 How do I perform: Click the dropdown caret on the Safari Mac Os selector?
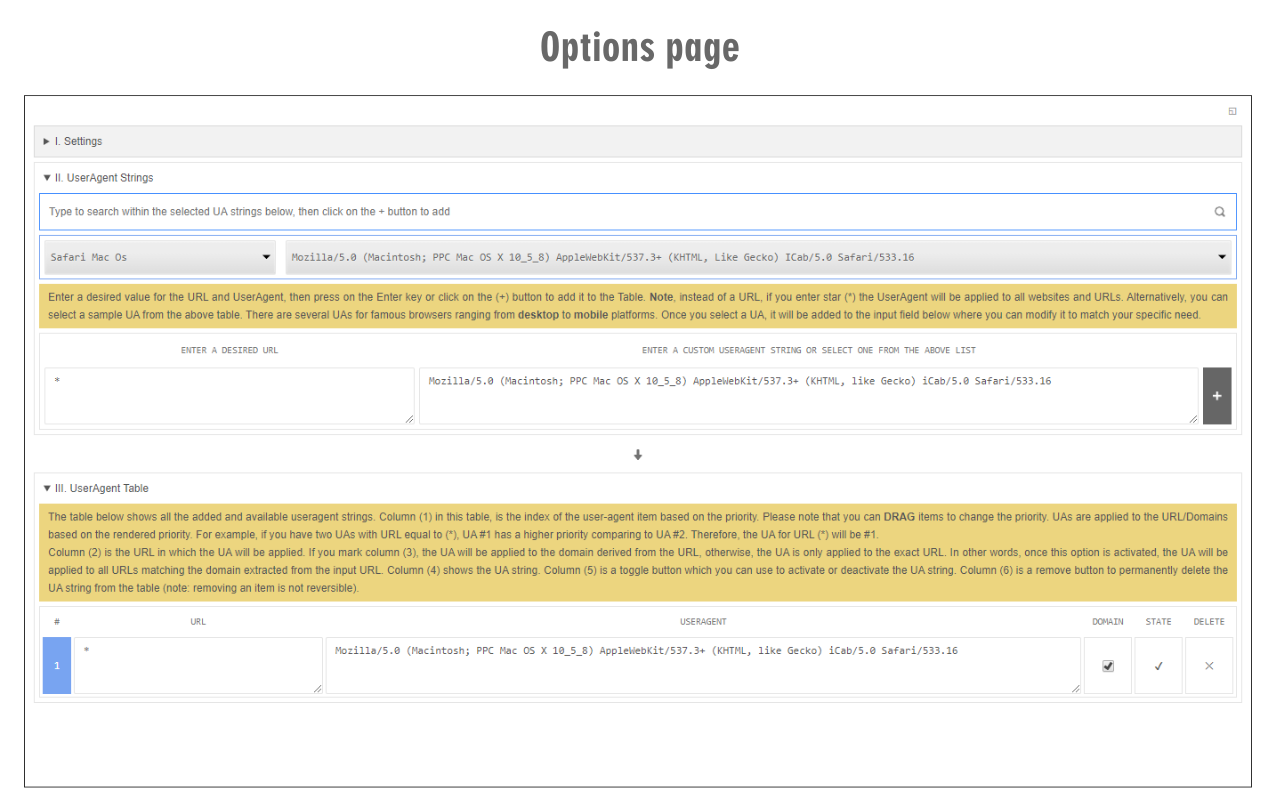click(x=266, y=257)
